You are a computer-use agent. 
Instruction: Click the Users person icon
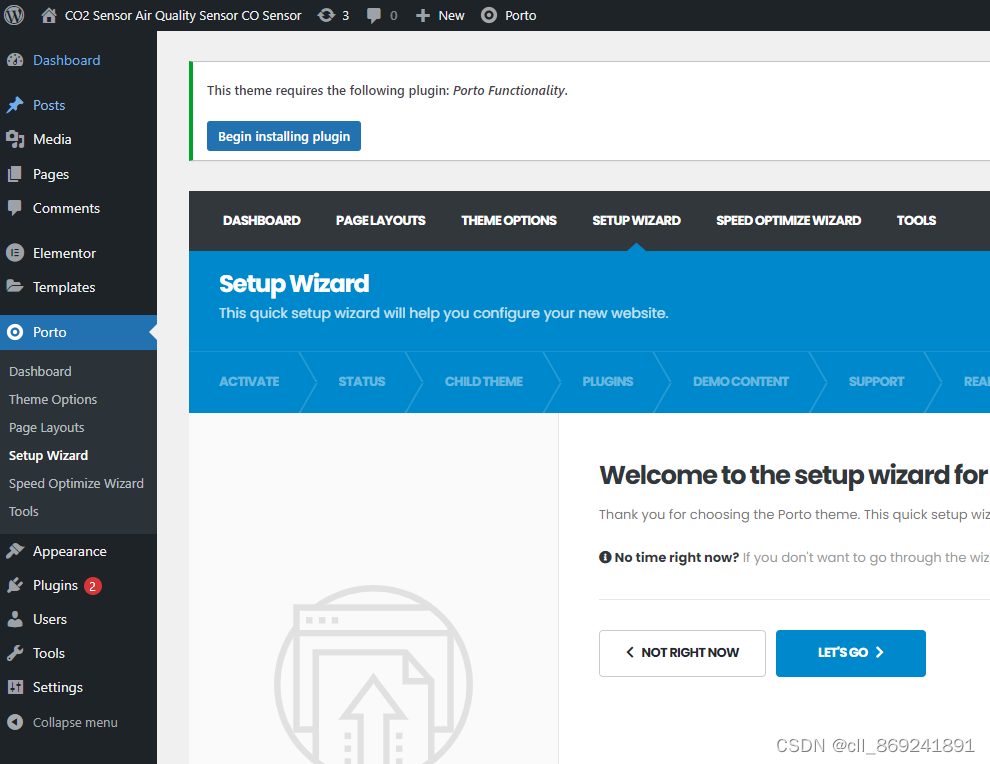15,619
